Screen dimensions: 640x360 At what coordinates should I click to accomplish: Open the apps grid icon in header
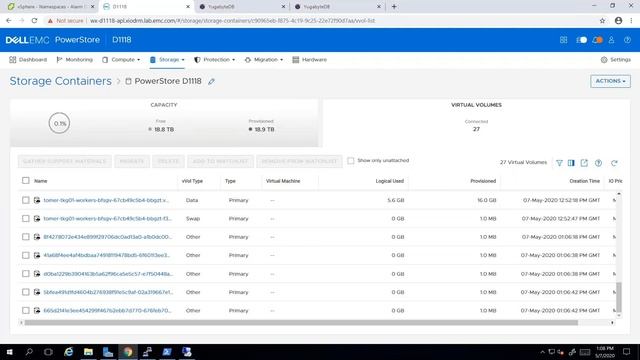tap(563, 40)
